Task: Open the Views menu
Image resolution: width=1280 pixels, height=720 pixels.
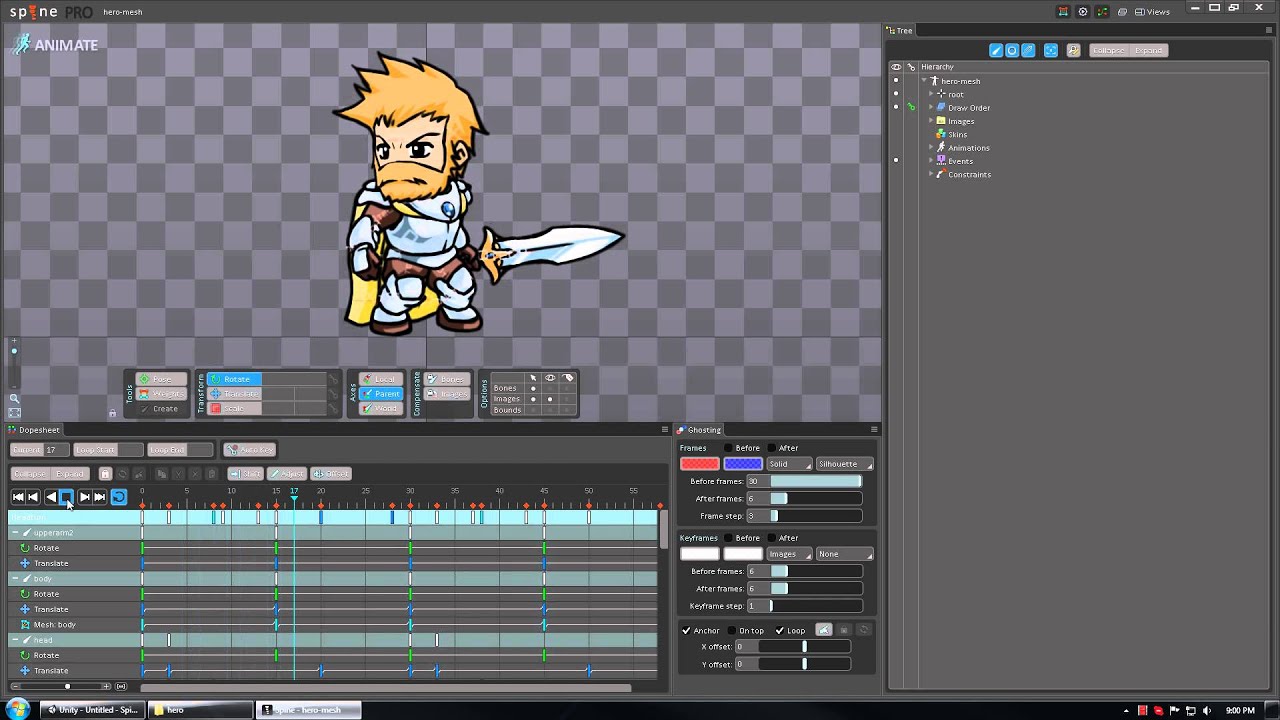Action: [x=1153, y=12]
